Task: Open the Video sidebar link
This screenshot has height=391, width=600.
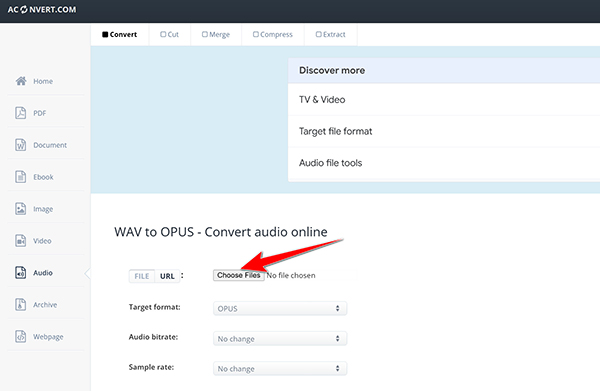Action: tap(42, 241)
